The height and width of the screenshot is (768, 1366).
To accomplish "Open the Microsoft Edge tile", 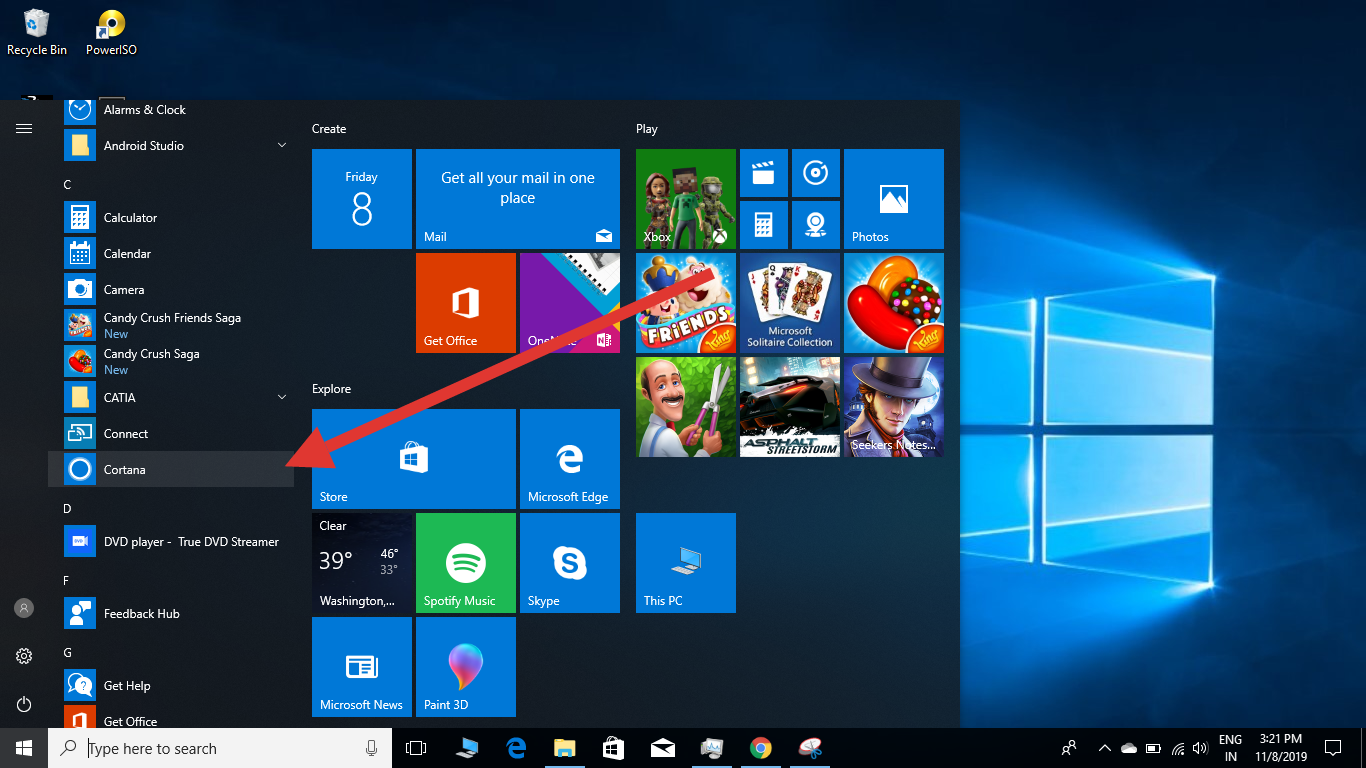I will 570,459.
